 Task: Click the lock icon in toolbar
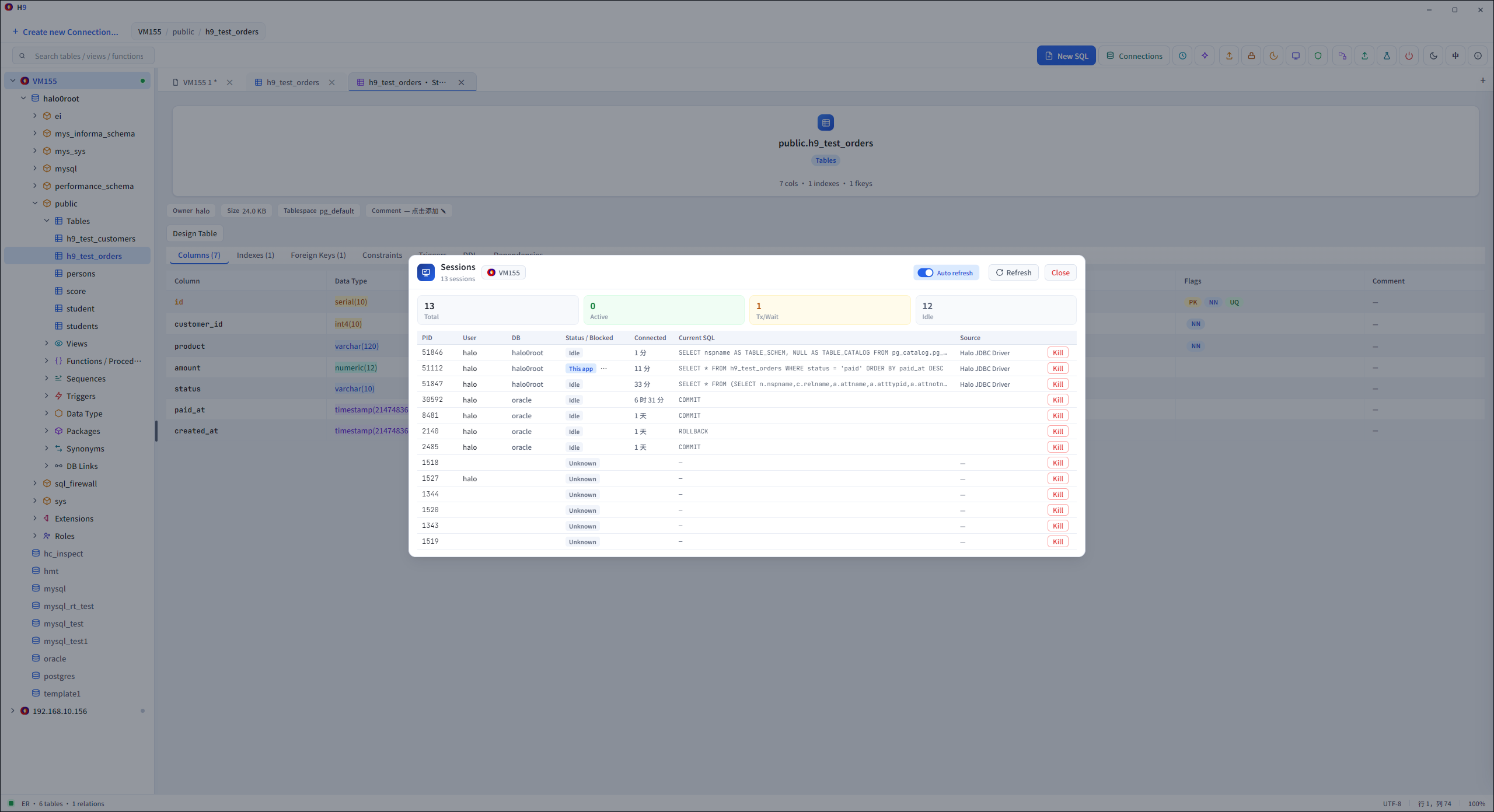(1251, 56)
